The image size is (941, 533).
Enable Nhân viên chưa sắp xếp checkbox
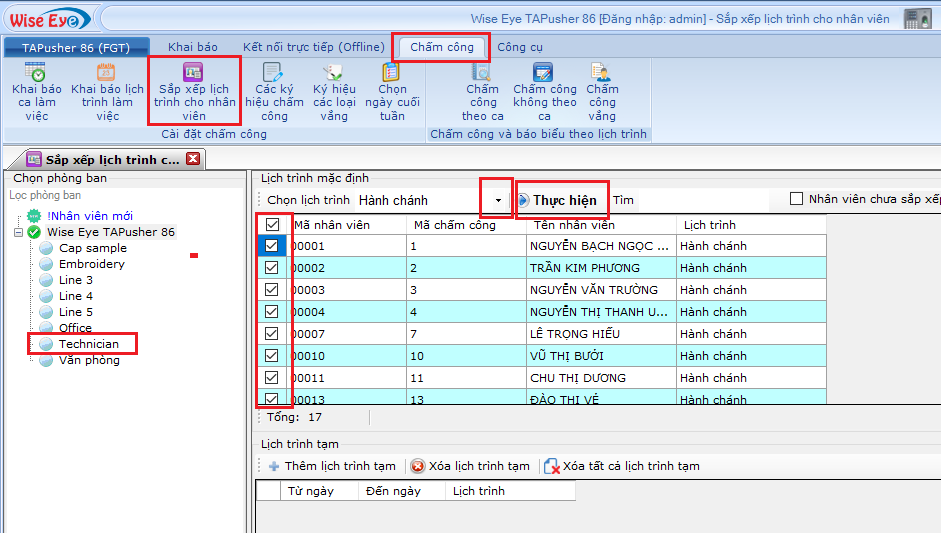[796, 199]
